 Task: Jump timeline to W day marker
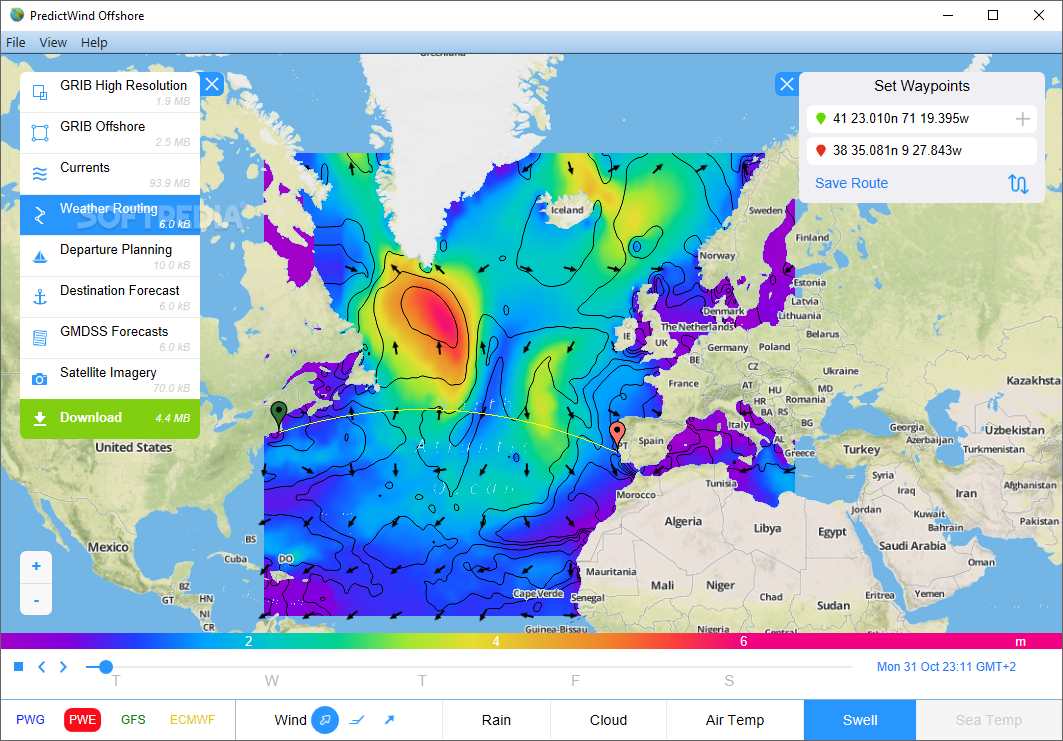(271, 681)
